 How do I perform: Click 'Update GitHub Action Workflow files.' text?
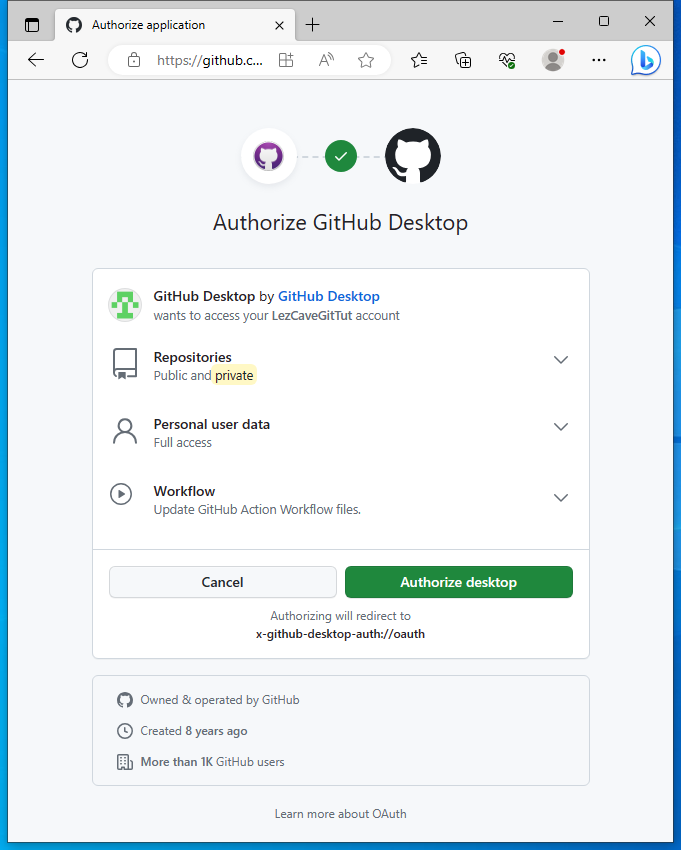click(257, 510)
